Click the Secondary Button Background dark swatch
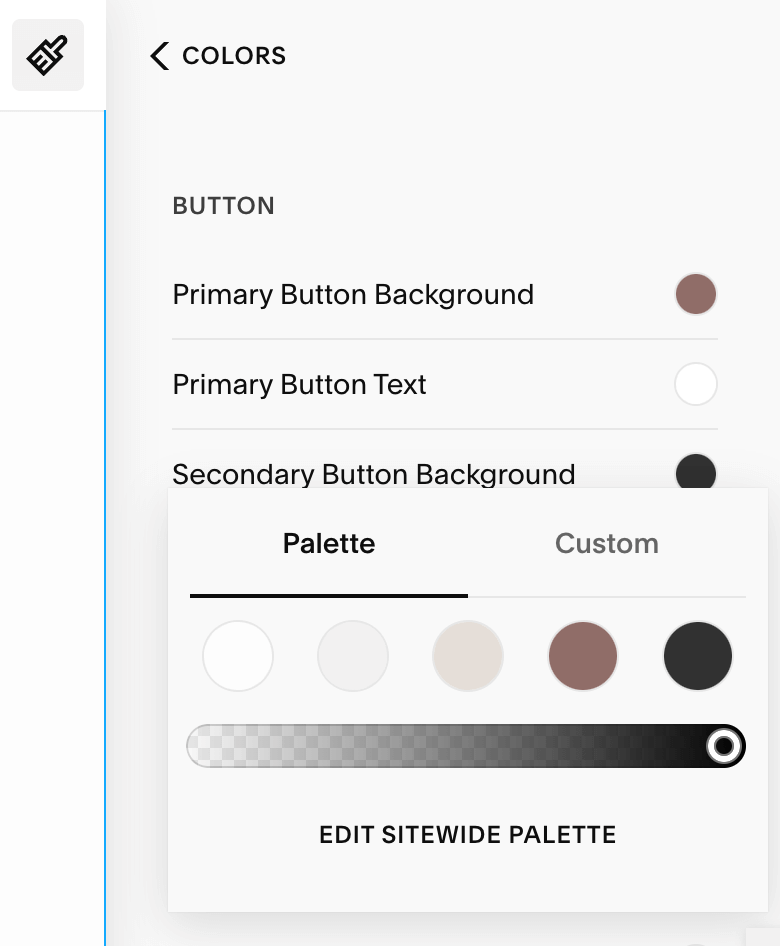Image resolution: width=780 pixels, height=946 pixels. click(696, 472)
